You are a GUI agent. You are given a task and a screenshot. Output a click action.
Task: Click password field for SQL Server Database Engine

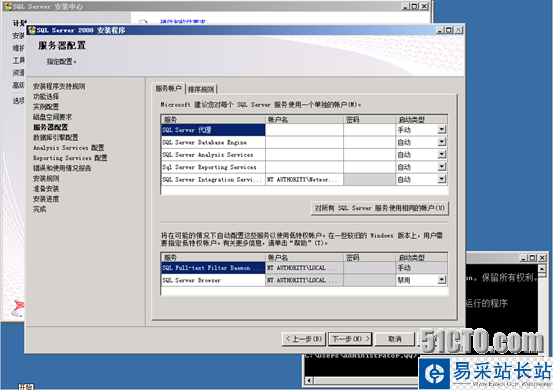[x=369, y=142]
